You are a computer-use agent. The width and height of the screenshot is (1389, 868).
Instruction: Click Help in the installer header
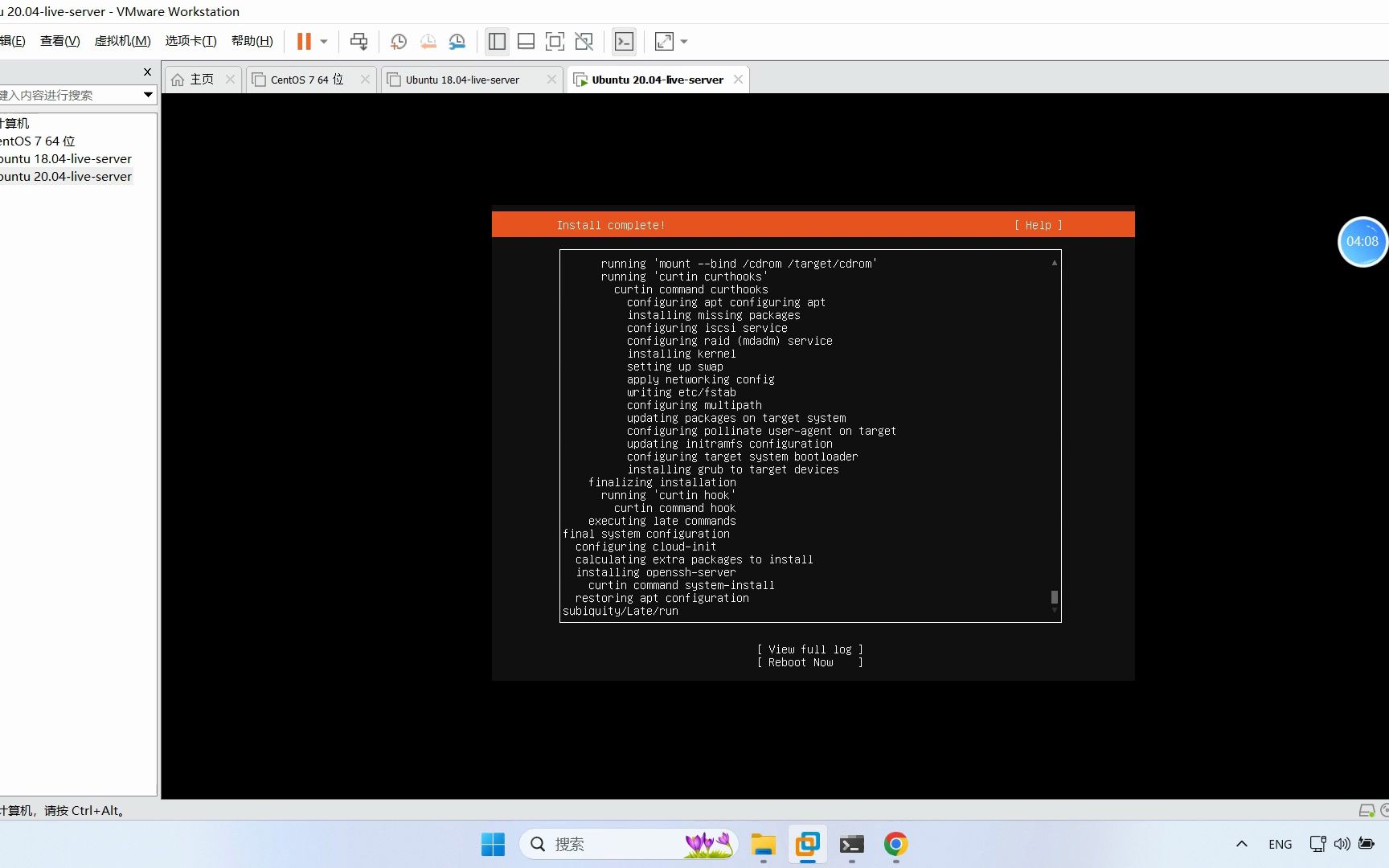coord(1038,225)
